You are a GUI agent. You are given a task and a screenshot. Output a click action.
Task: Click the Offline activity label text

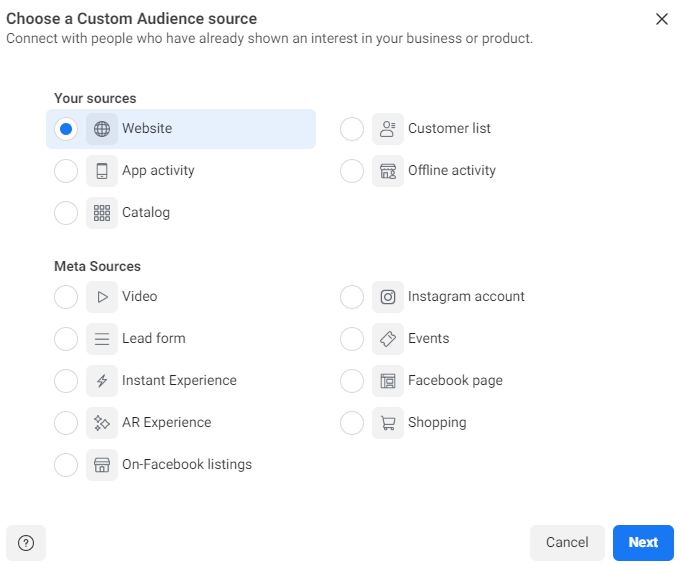tap(452, 171)
